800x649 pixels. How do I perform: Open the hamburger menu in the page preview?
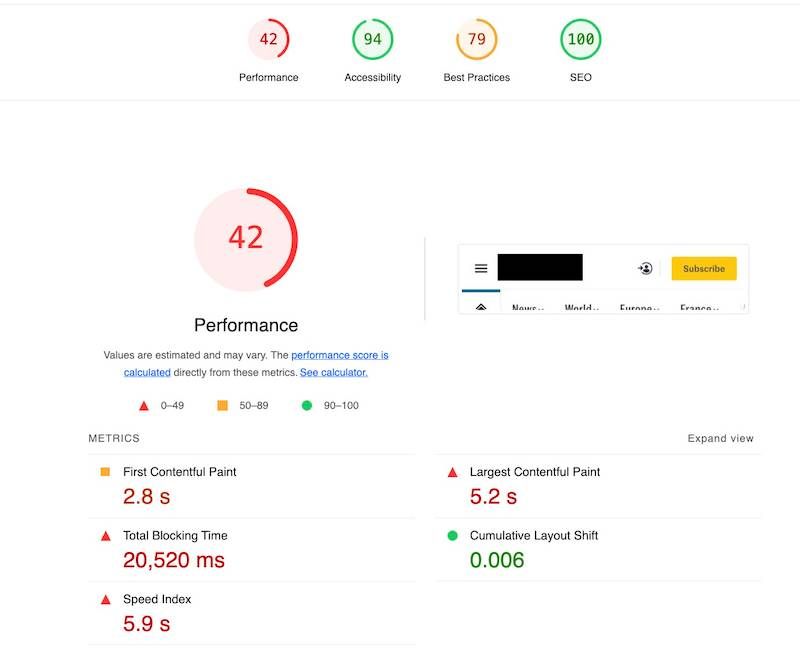pyautogui.click(x=481, y=268)
